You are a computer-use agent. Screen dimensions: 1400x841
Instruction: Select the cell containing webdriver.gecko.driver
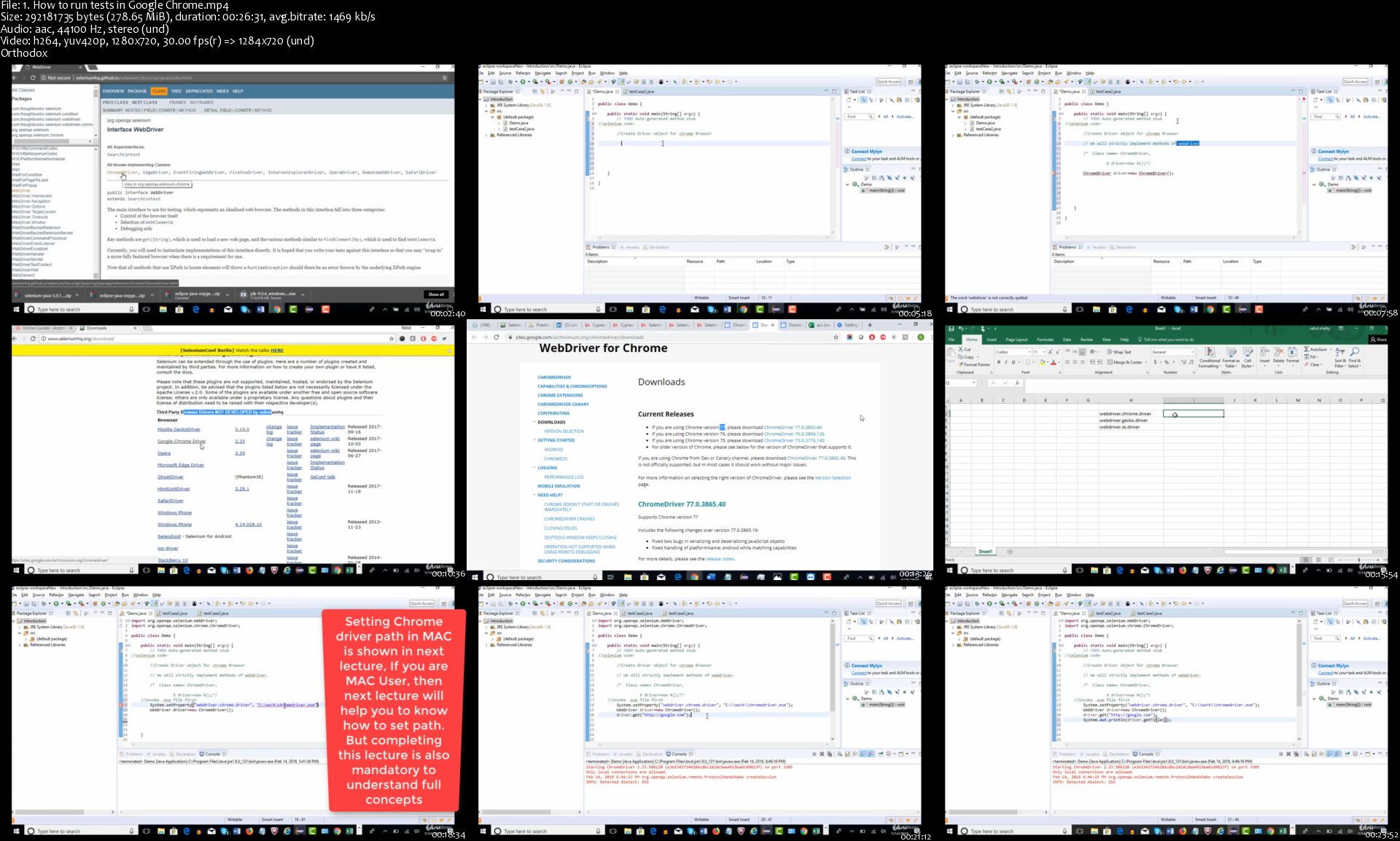pos(1123,420)
